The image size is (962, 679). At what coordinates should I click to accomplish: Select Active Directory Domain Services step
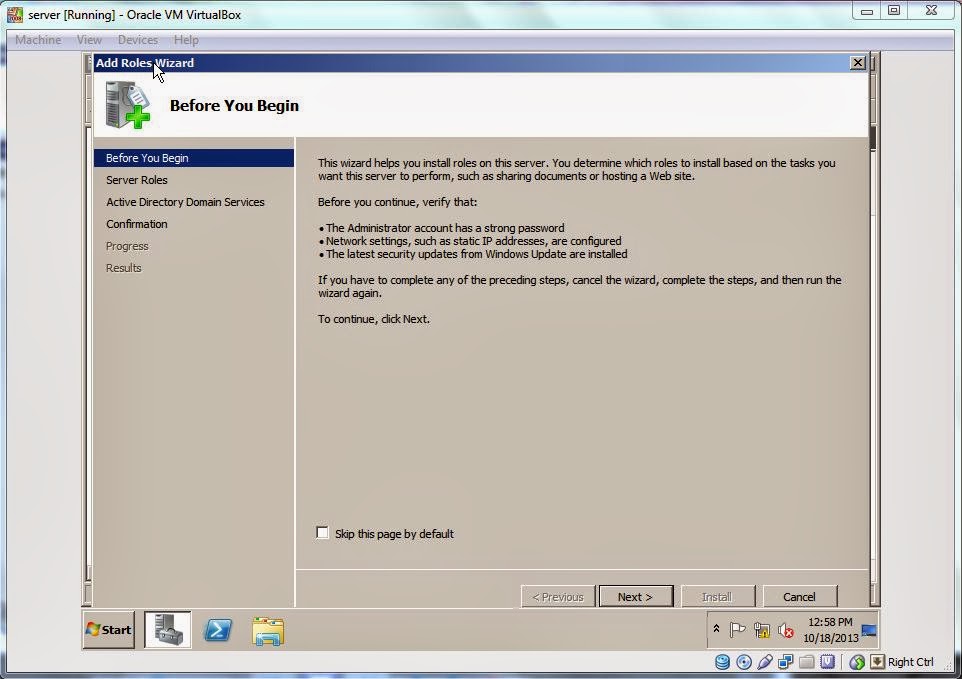pyautogui.click(x=185, y=202)
